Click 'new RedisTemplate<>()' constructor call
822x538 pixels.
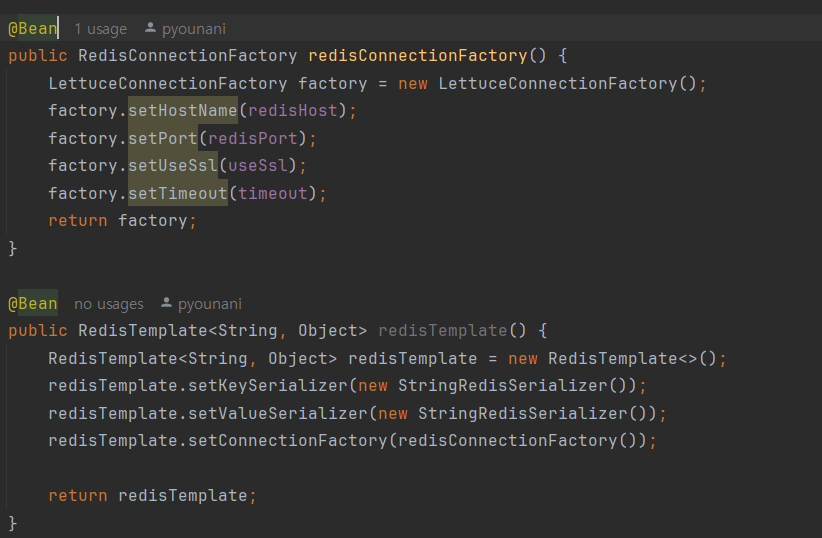(612, 359)
